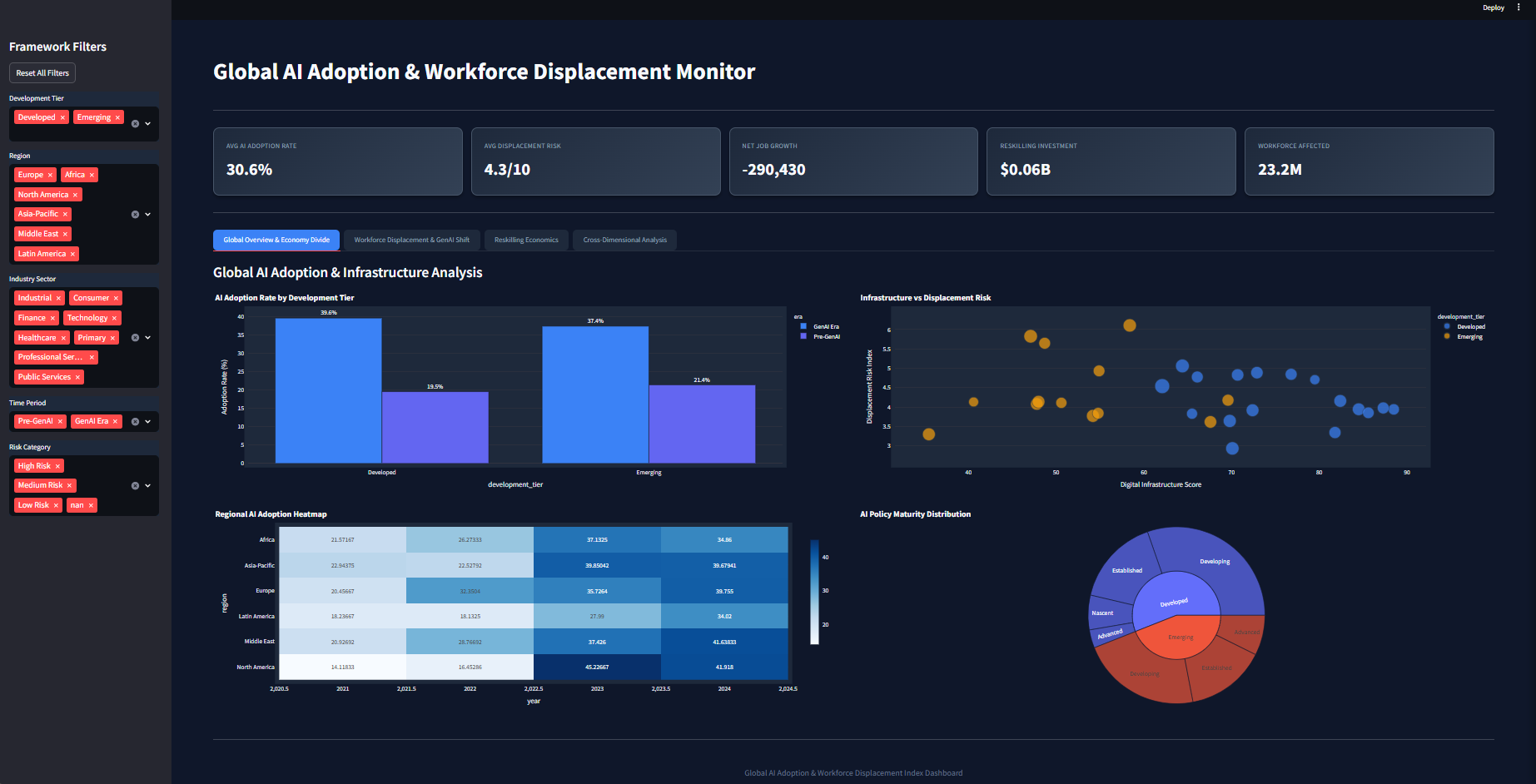Remove the Emerging tier tag
This screenshot has width=1536, height=784.
[x=117, y=117]
